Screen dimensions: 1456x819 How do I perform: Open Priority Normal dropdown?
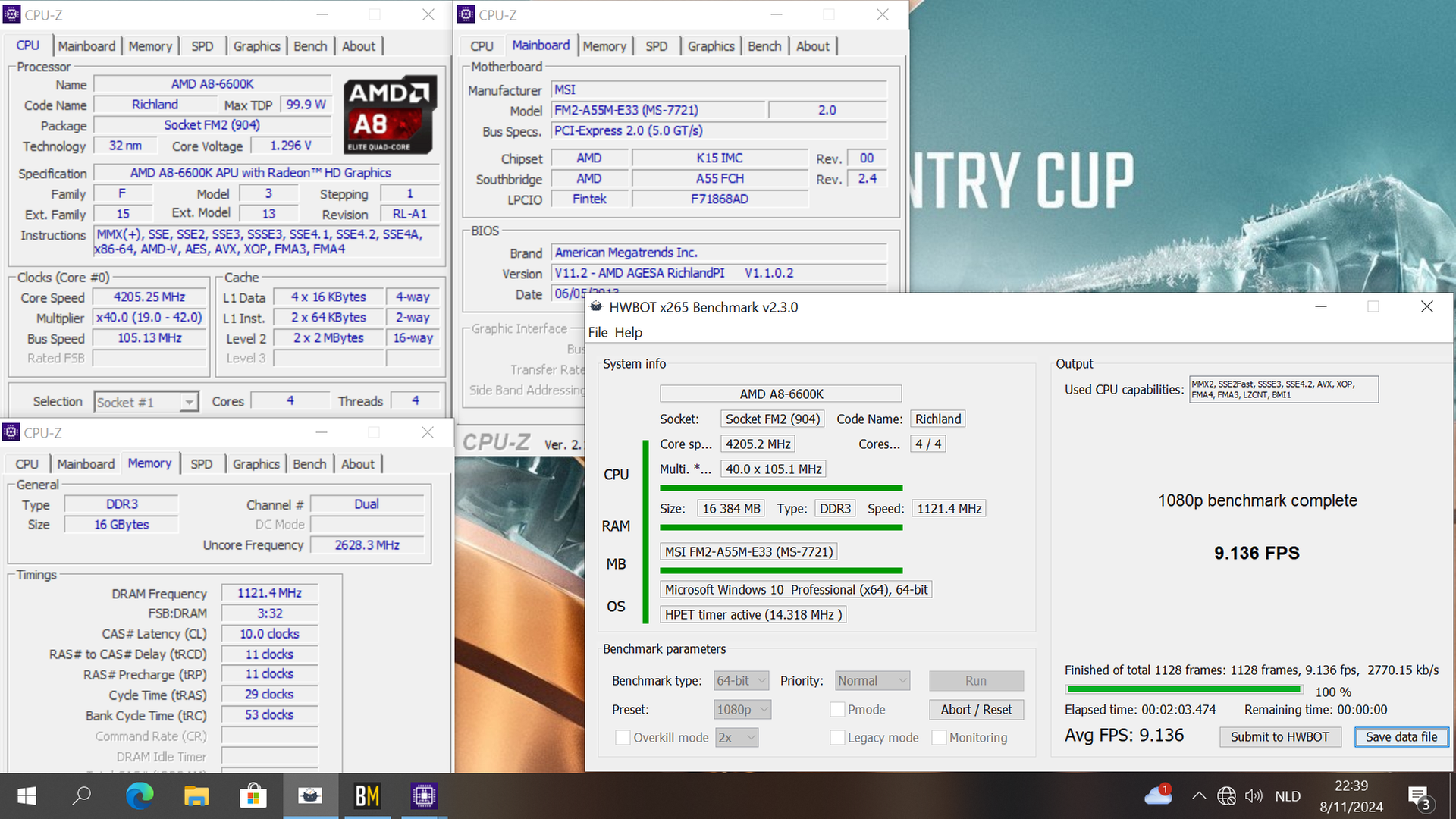(x=872, y=681)
